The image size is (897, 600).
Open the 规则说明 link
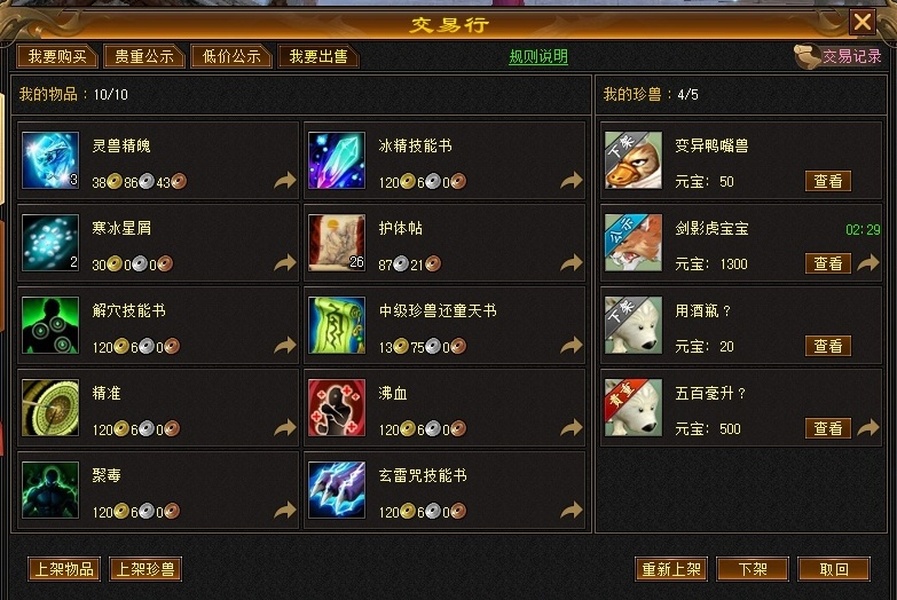tap(538, 57)
